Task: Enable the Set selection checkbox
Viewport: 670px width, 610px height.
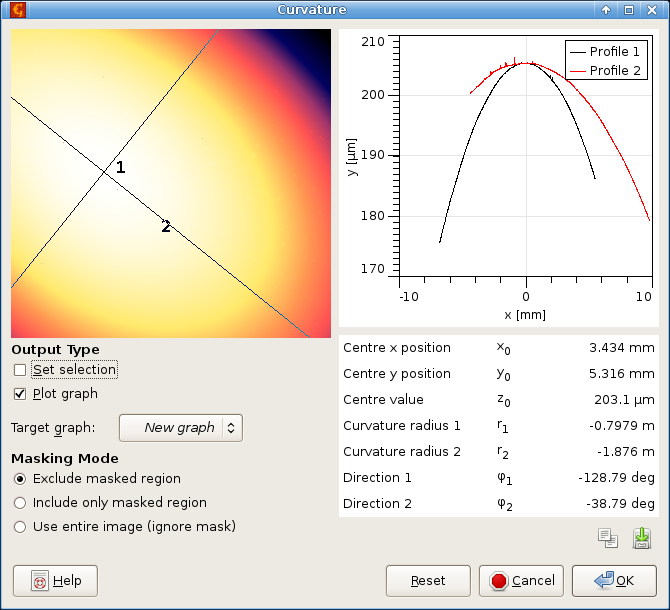Action: click(x=20, y=370)
